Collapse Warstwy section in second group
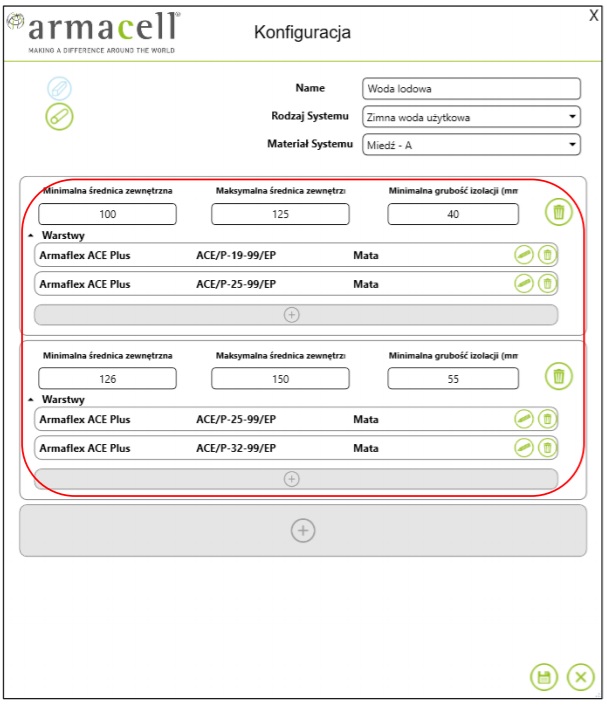 31,399
